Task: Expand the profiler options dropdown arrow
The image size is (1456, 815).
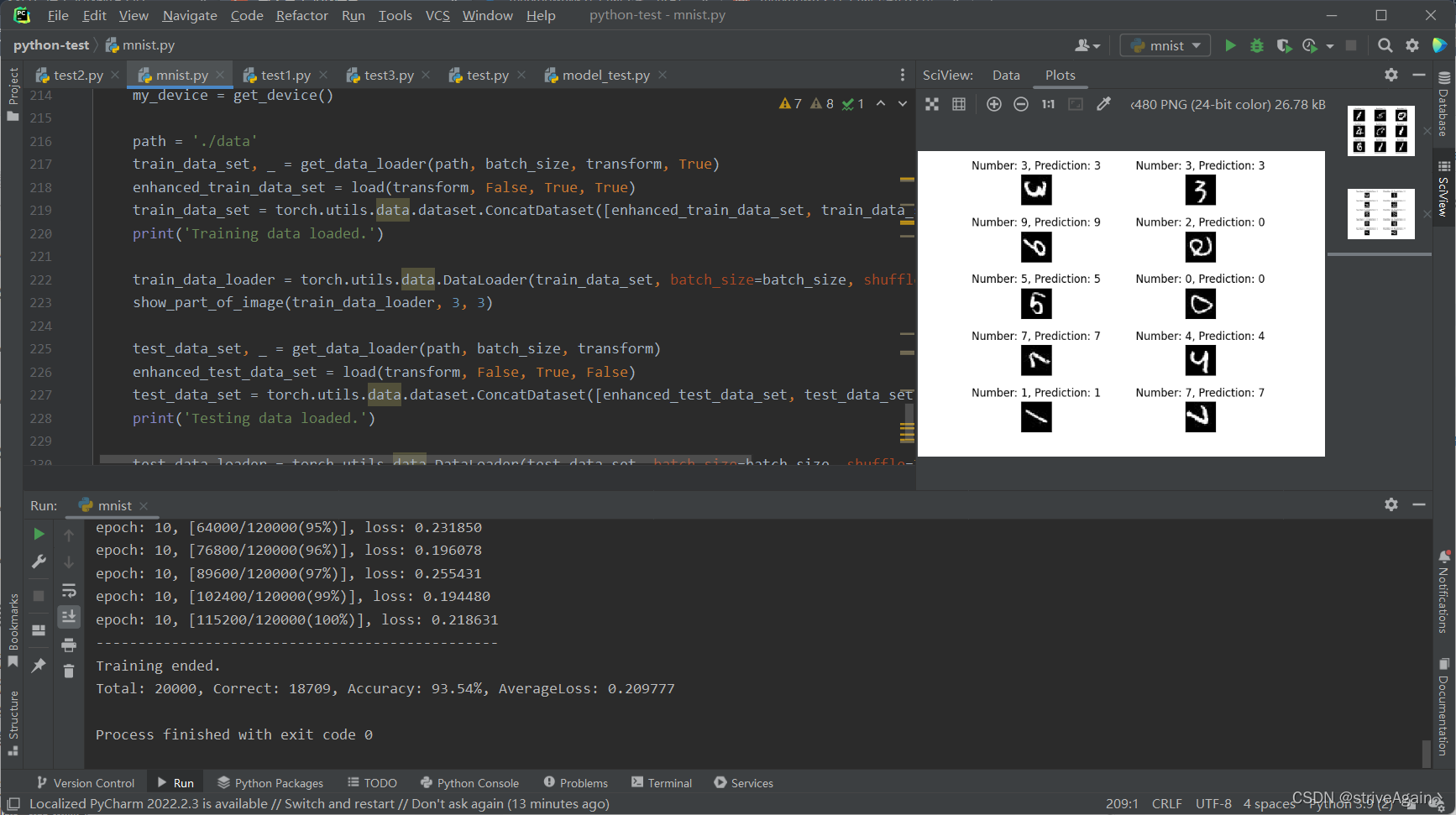Action: pos(1330,46)
